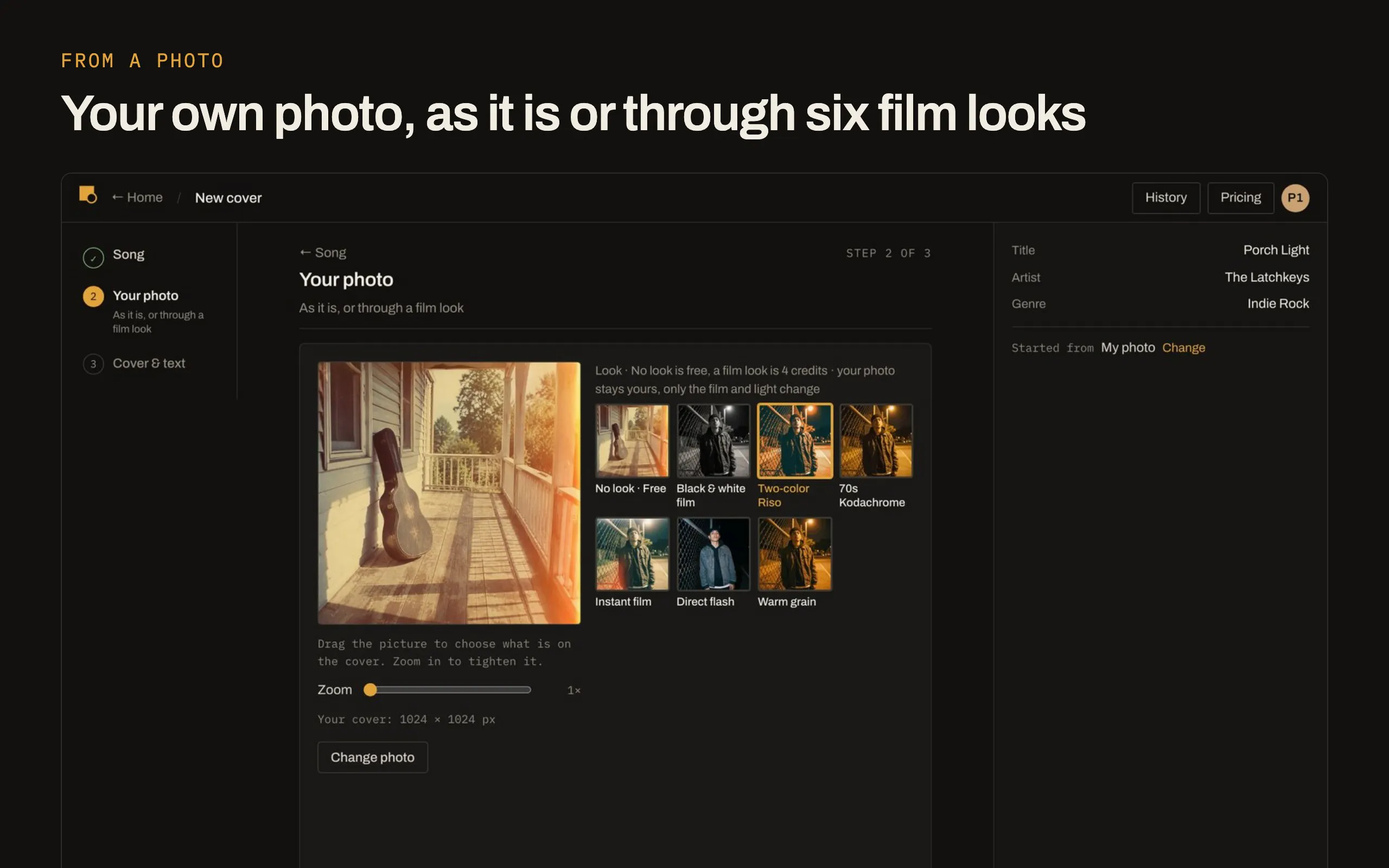The image size is (1389, 868).
Task: Choose the Black & white film look
Action: click(x=713, y=441)
